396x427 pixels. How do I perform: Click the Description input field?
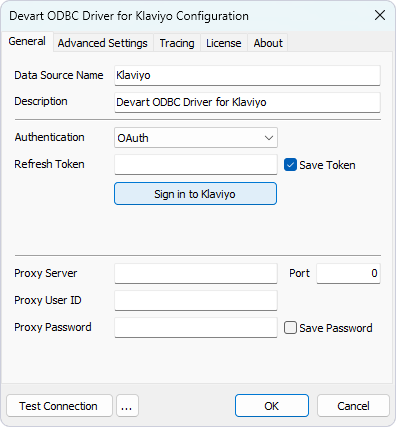(247, 102)
